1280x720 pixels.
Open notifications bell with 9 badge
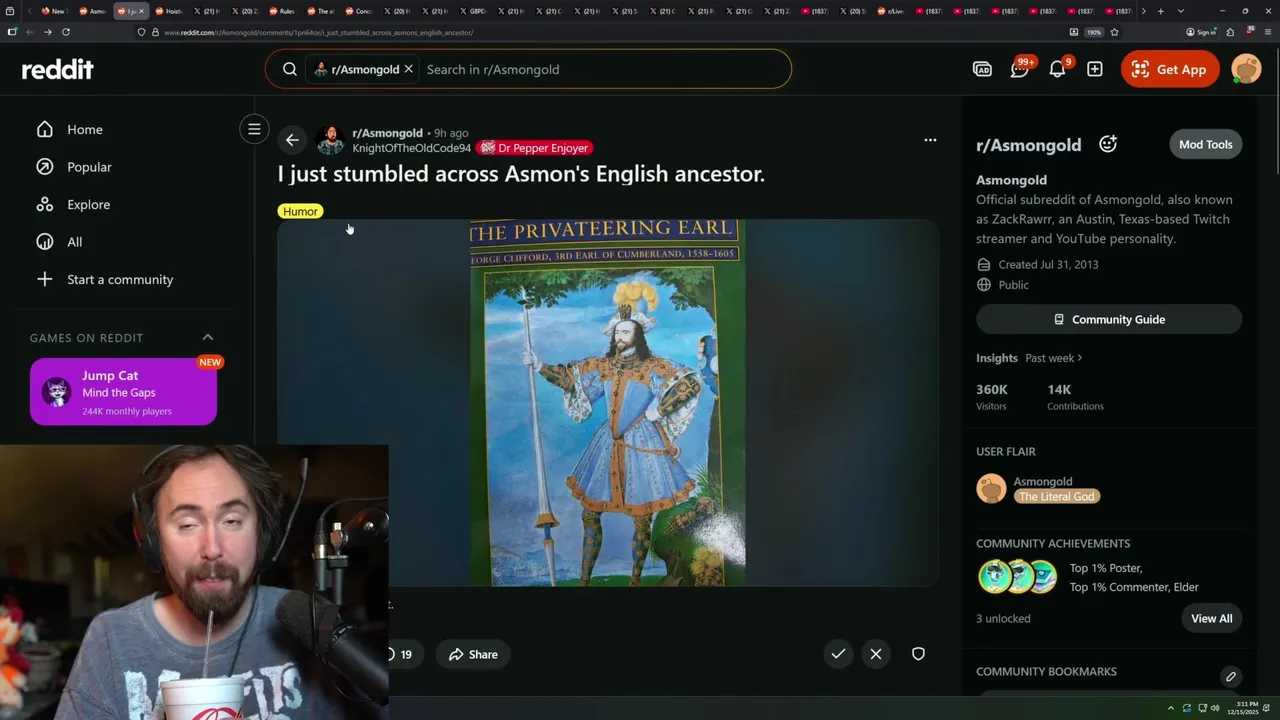pyautogui.click(x=1058, y=69)
